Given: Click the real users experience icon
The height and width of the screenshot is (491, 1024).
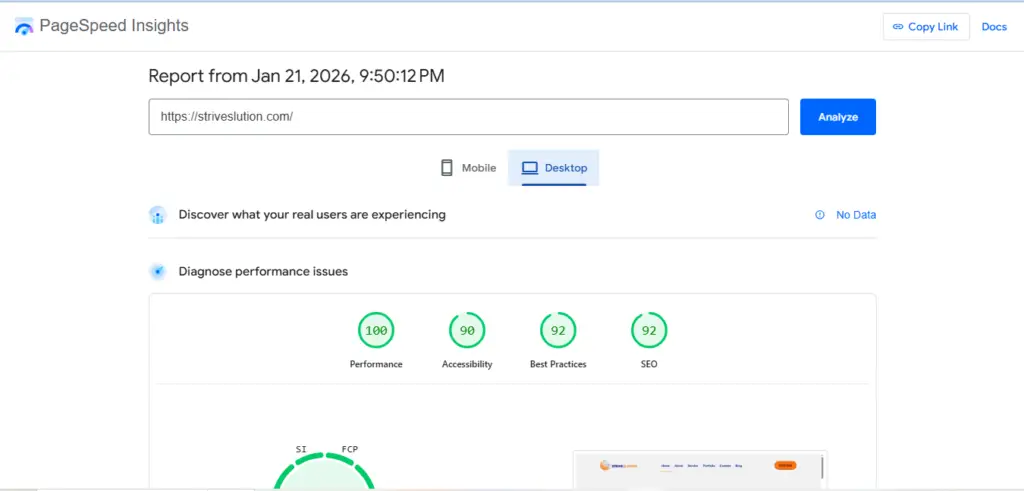Looking at the screenshot, I should 157,215.
